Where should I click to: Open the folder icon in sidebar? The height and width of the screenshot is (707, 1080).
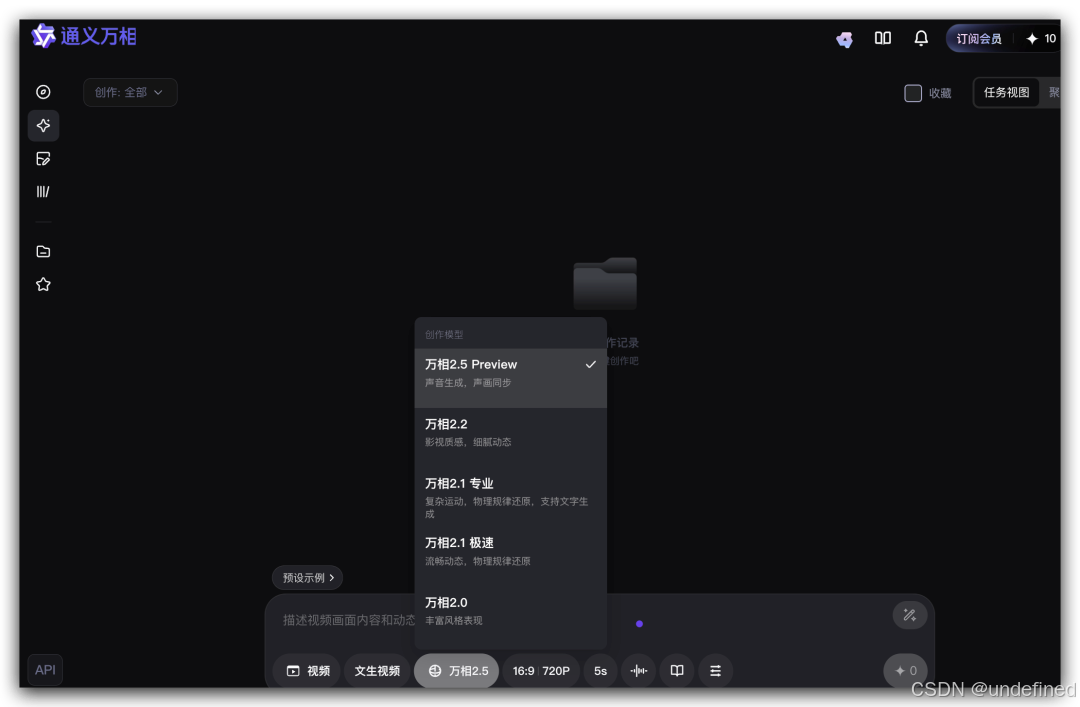(43, 252)
